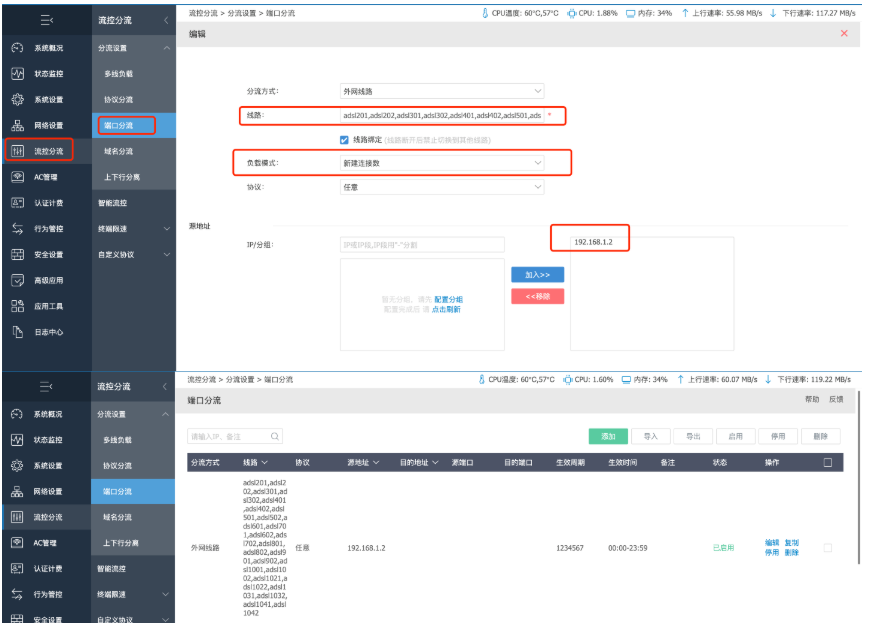Click 导入 button in list toolbar
Viewport: 872px width, 626px height.
click(x=651, y=436)
